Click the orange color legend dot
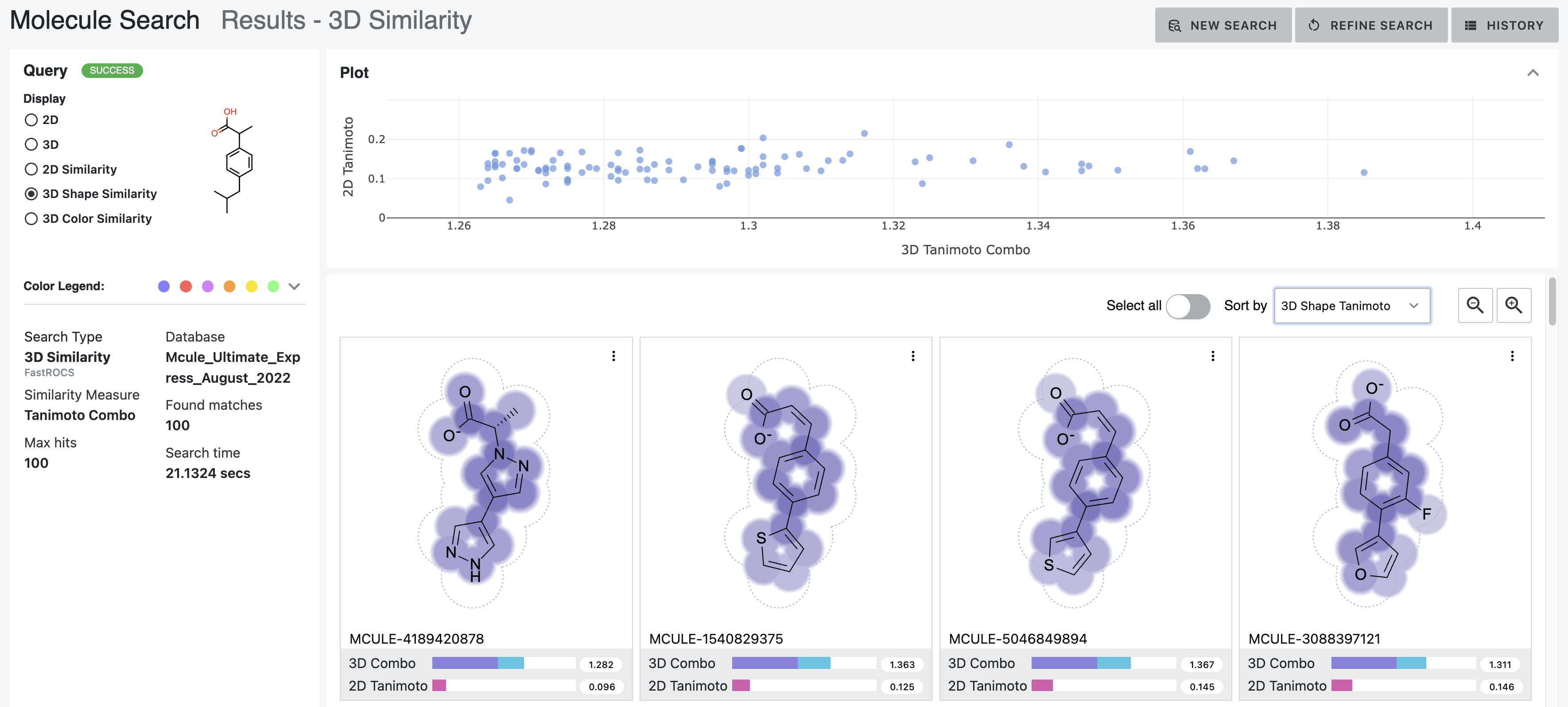Viewport: 1568px width, 707px height. point(229,286)
